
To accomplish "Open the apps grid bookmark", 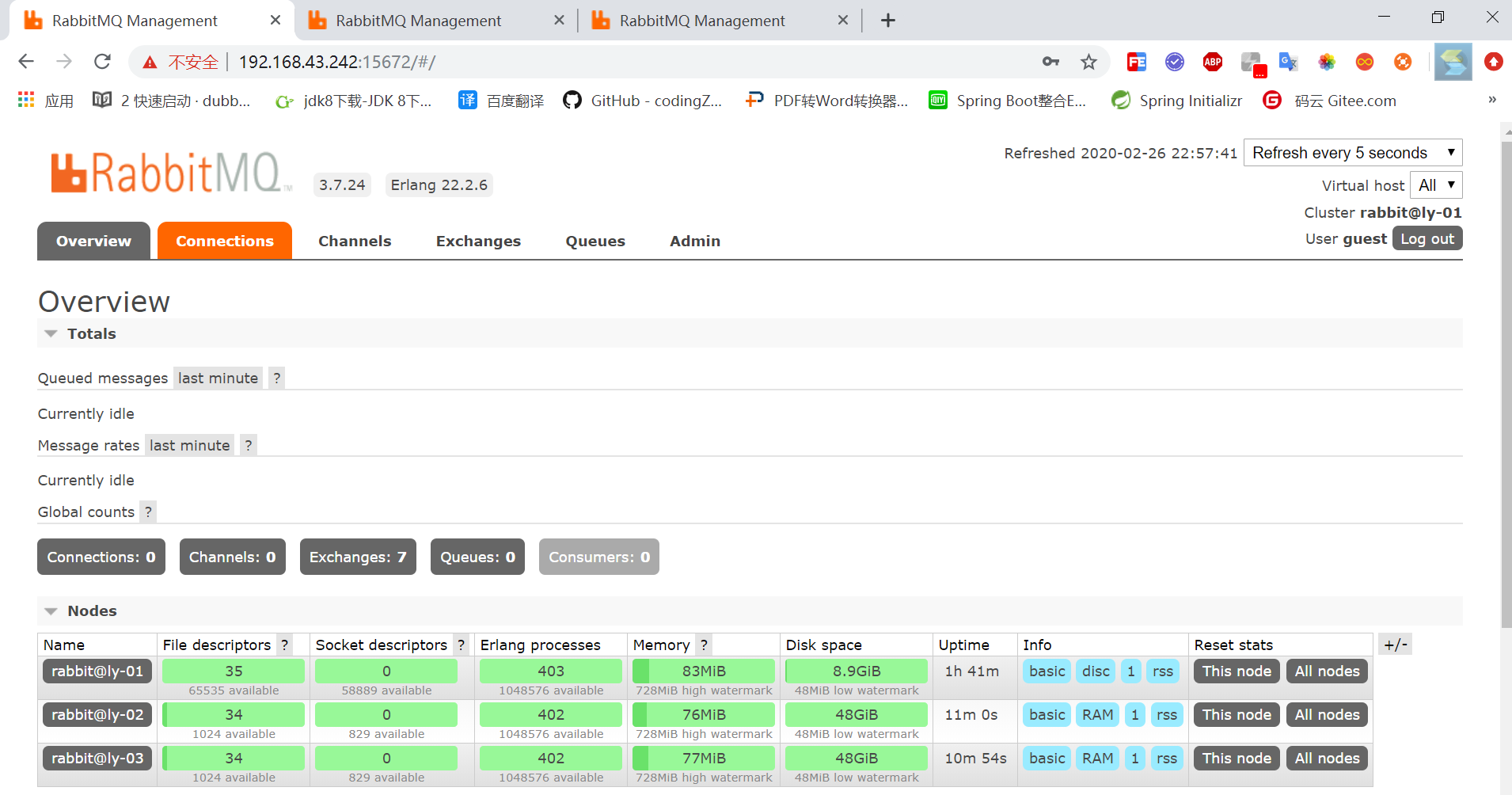I will (46, 101).
